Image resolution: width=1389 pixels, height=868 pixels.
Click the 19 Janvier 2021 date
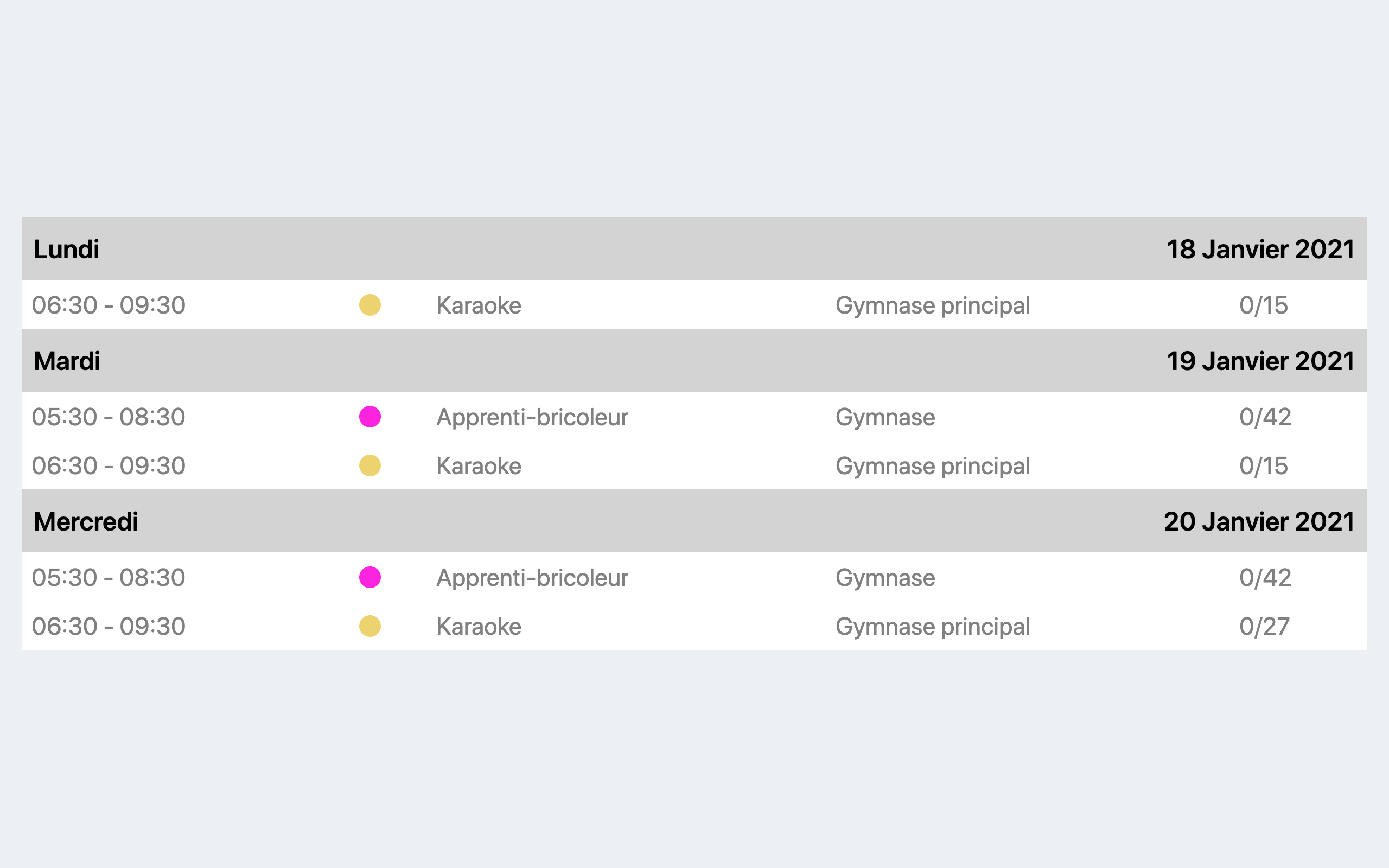[x=1260, y=361]
